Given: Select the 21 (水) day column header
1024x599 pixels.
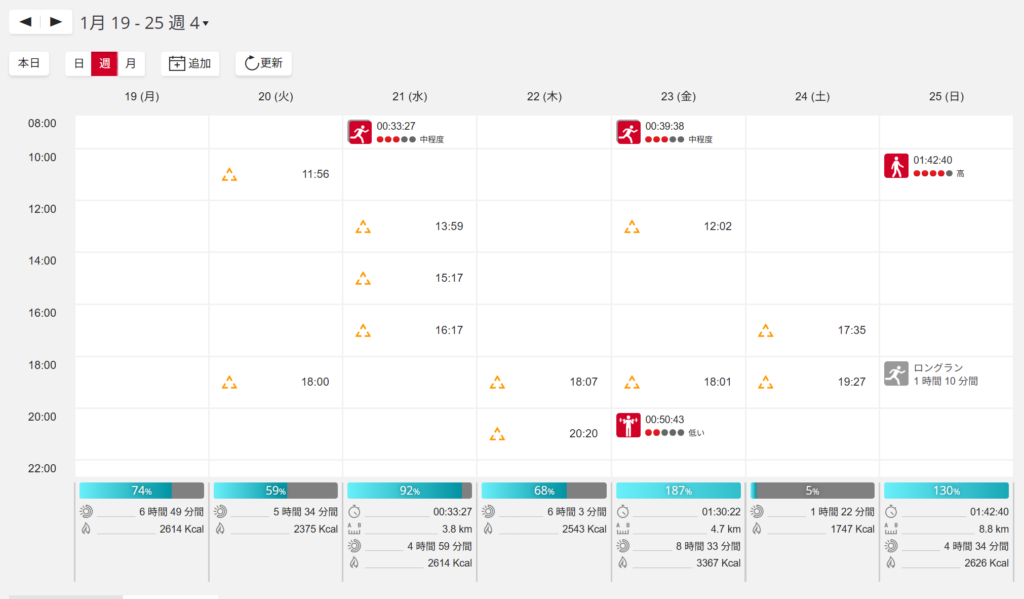Looking at the screenshot, I should pos(410,97).
